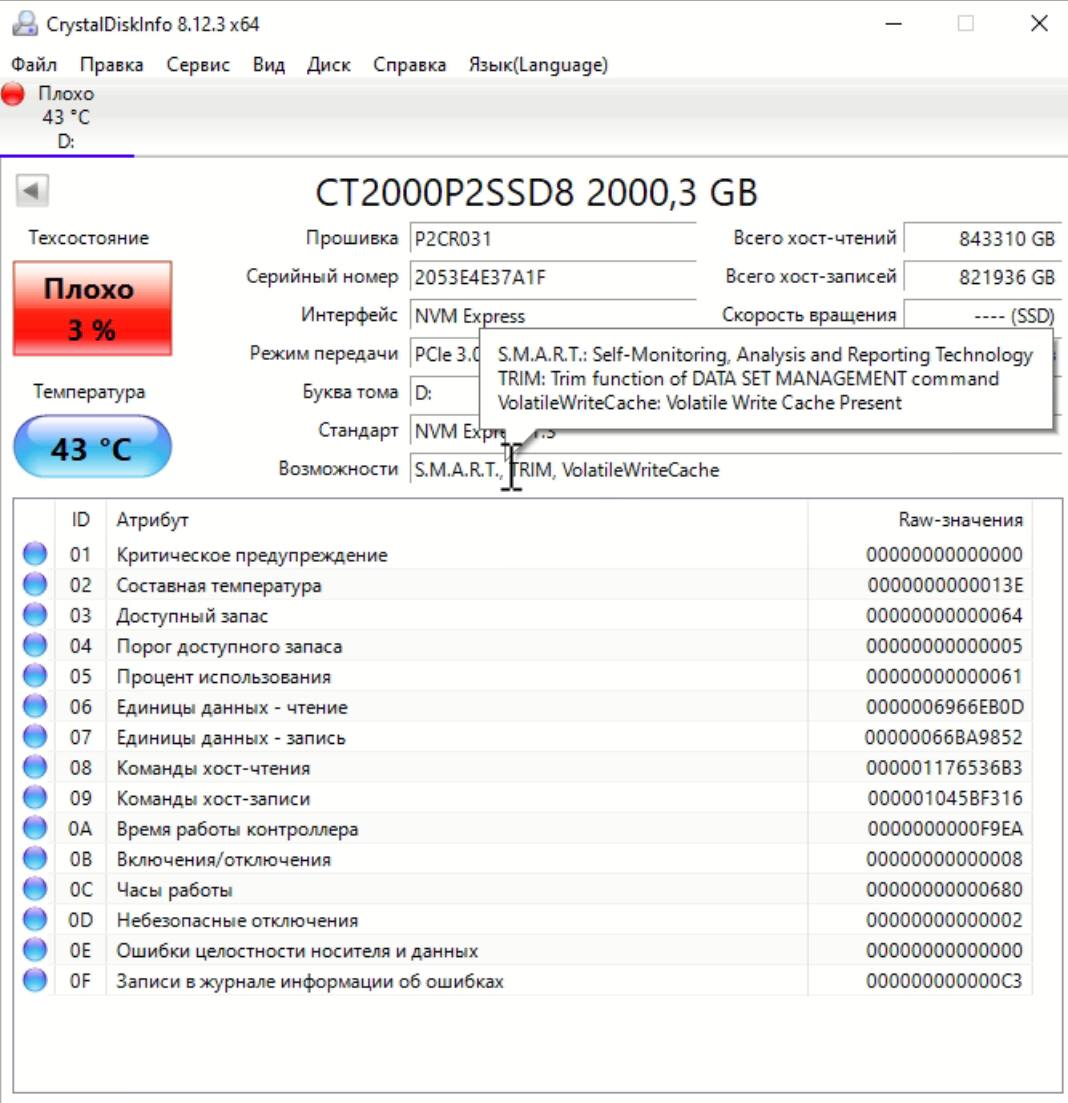This screenshot has height=1103, width=1068.
Task: Open the Файл menu
Action: click(x=34, y=65)
